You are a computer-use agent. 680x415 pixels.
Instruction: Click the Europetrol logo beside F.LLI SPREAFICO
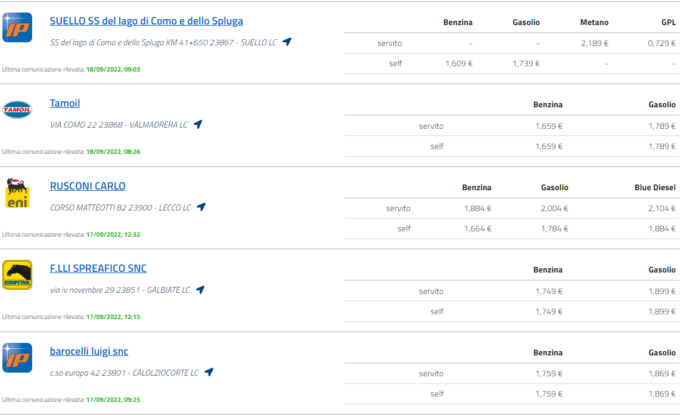click(18, 275)
